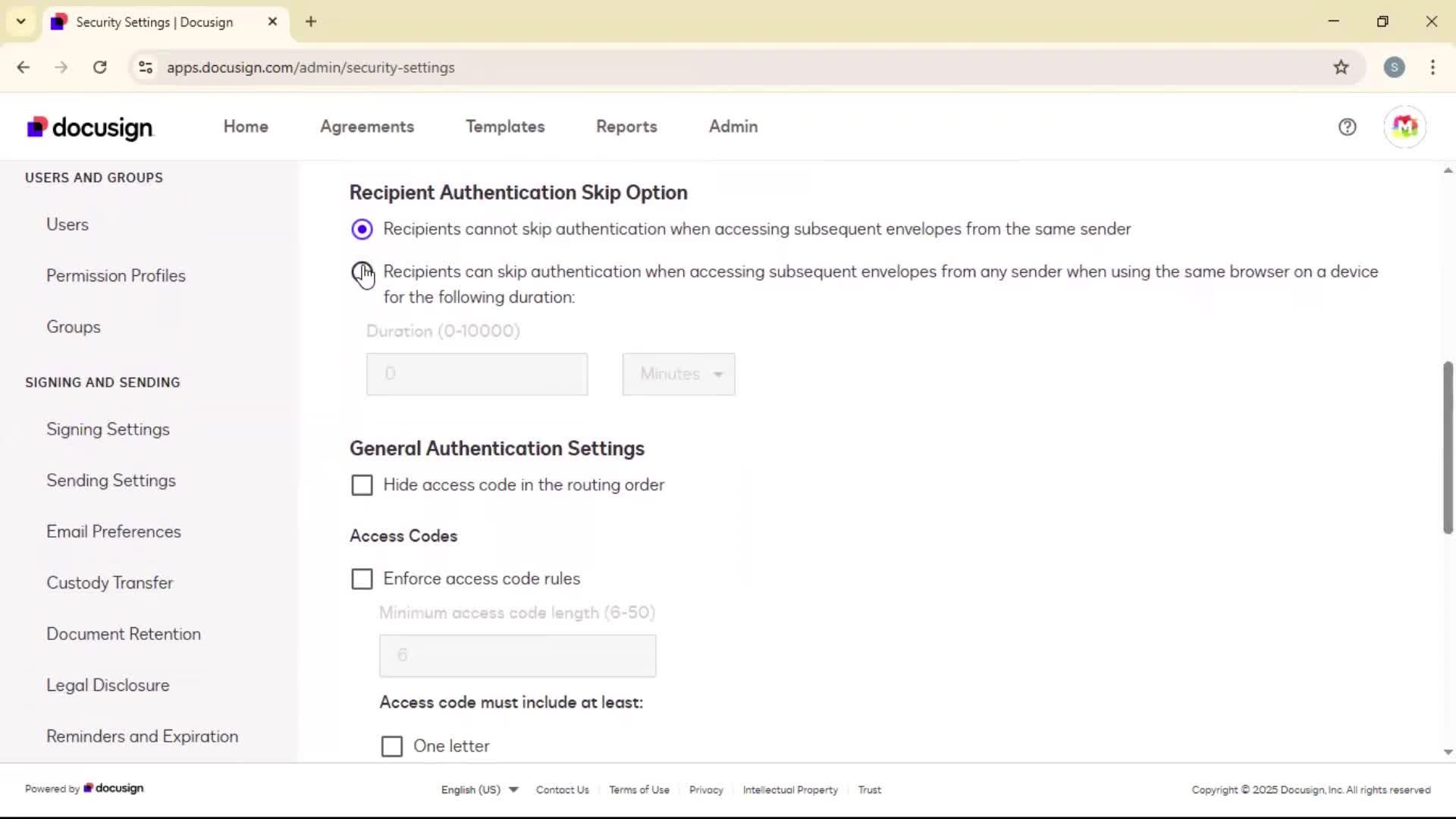Viewport: 1456px width, 819px height.
Task: Click USERS AND GROUPS heading
Action: 94,177
